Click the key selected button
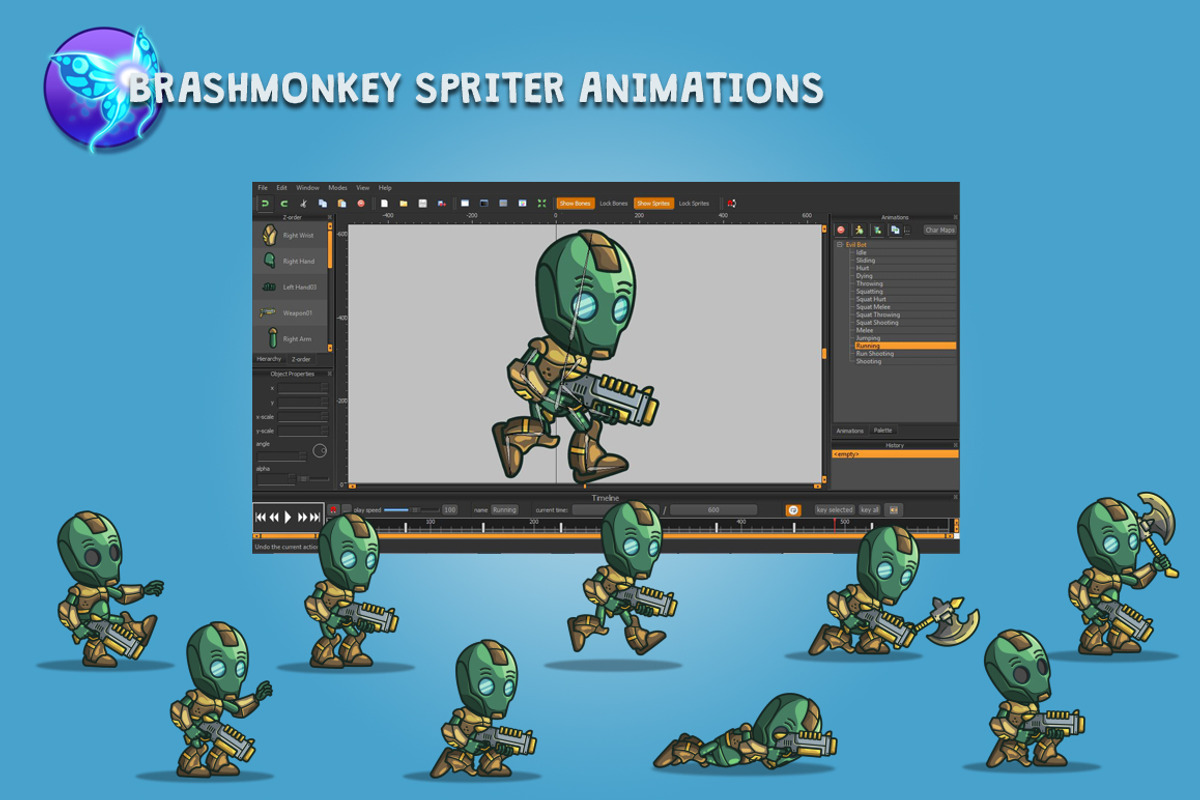The width and height of the screenshot is (1200, 800). click(x=835, y=510)
